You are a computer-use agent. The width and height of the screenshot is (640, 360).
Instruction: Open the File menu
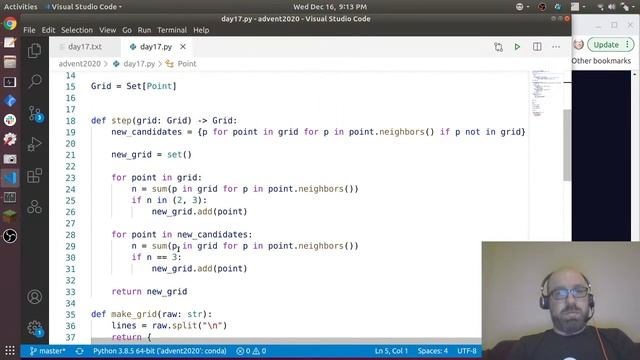(x=29, y=30)
